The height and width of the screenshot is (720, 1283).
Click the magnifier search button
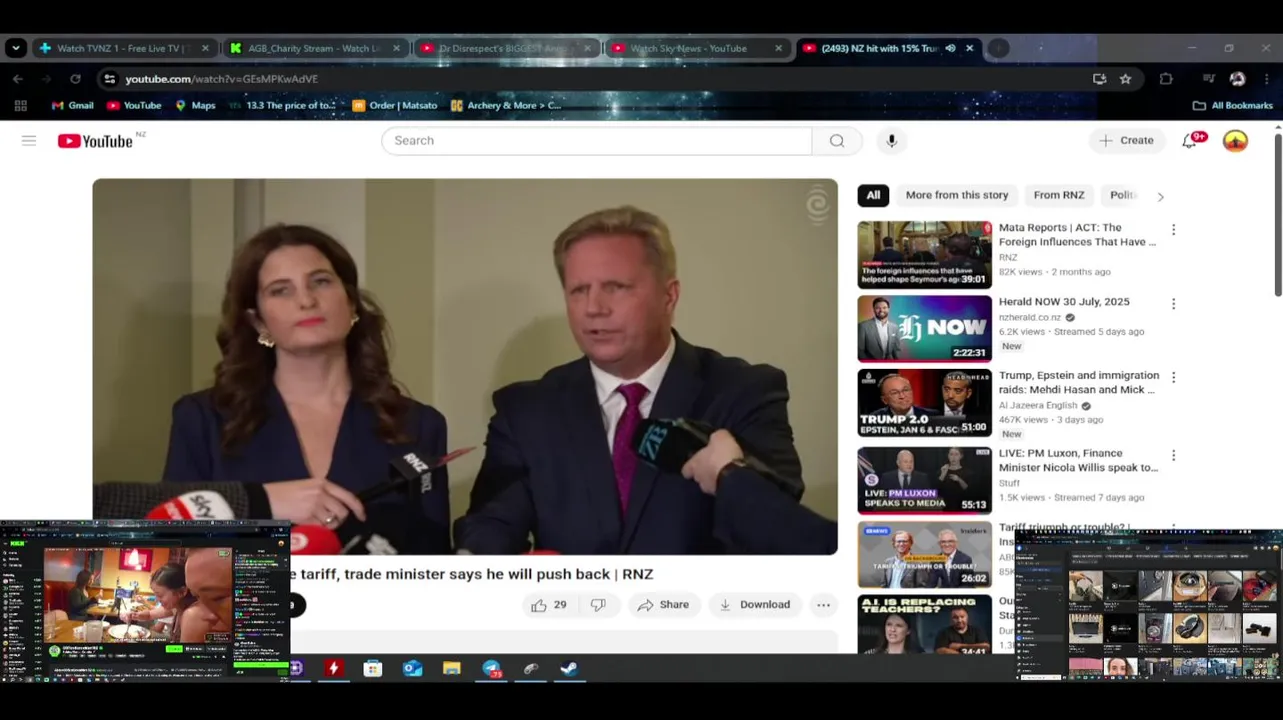coord(837,141)
